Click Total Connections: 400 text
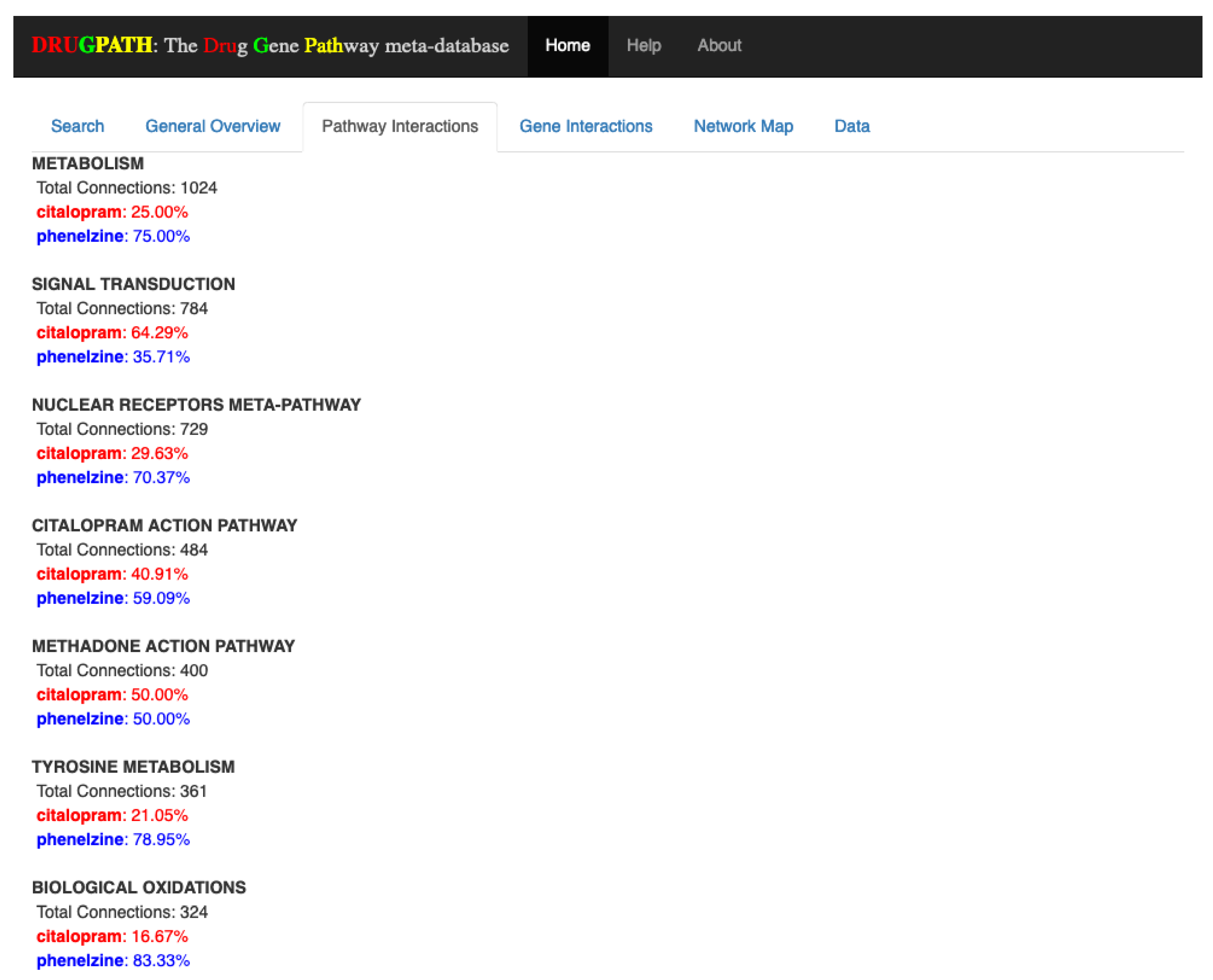Viewport: 1213px width, 980px height. tap(122, 670)
